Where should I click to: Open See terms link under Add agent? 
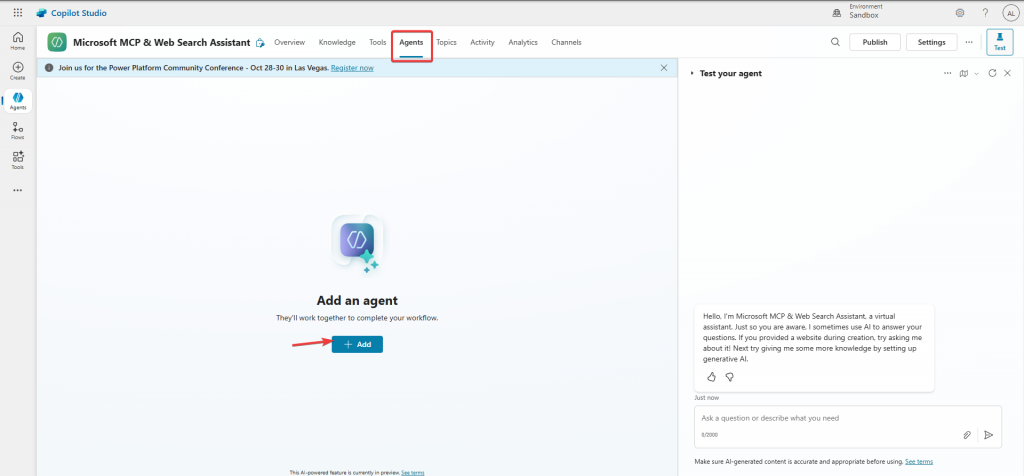click(412, 472)
